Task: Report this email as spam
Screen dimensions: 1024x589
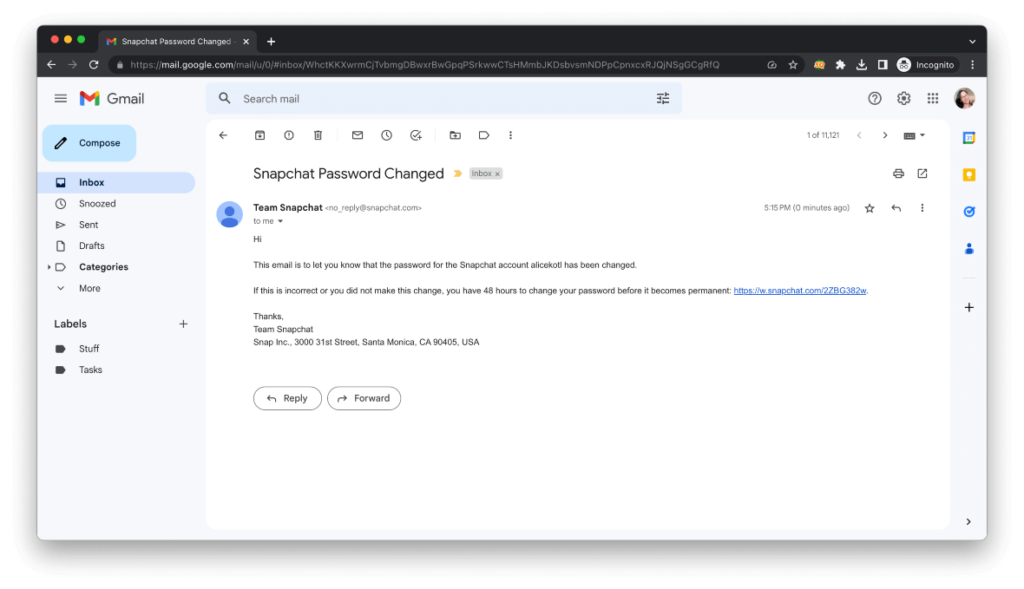Action: pyautogui.click(x=288, y=135)
